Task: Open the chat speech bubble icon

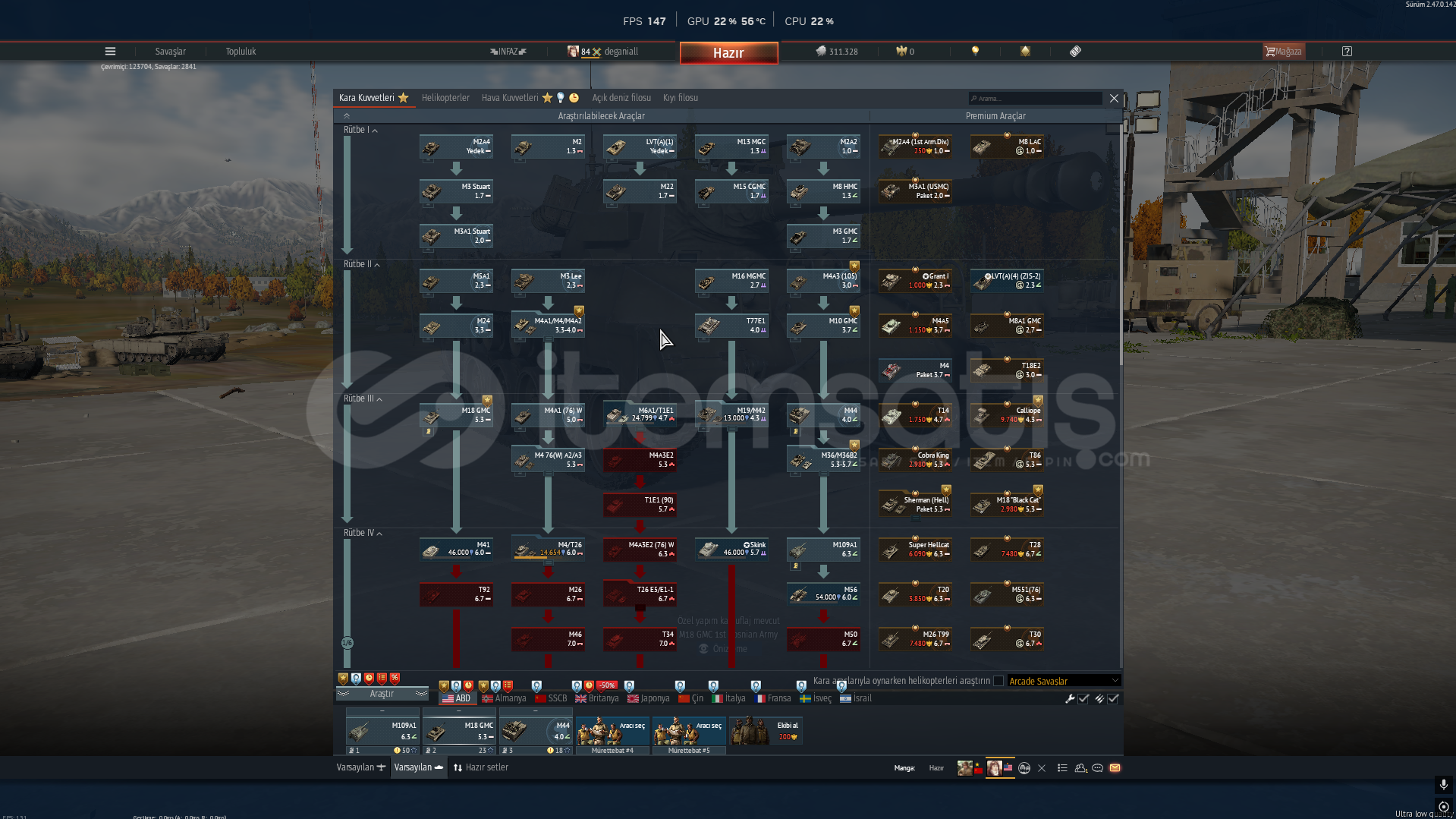Action: [x=1097, y=768]
